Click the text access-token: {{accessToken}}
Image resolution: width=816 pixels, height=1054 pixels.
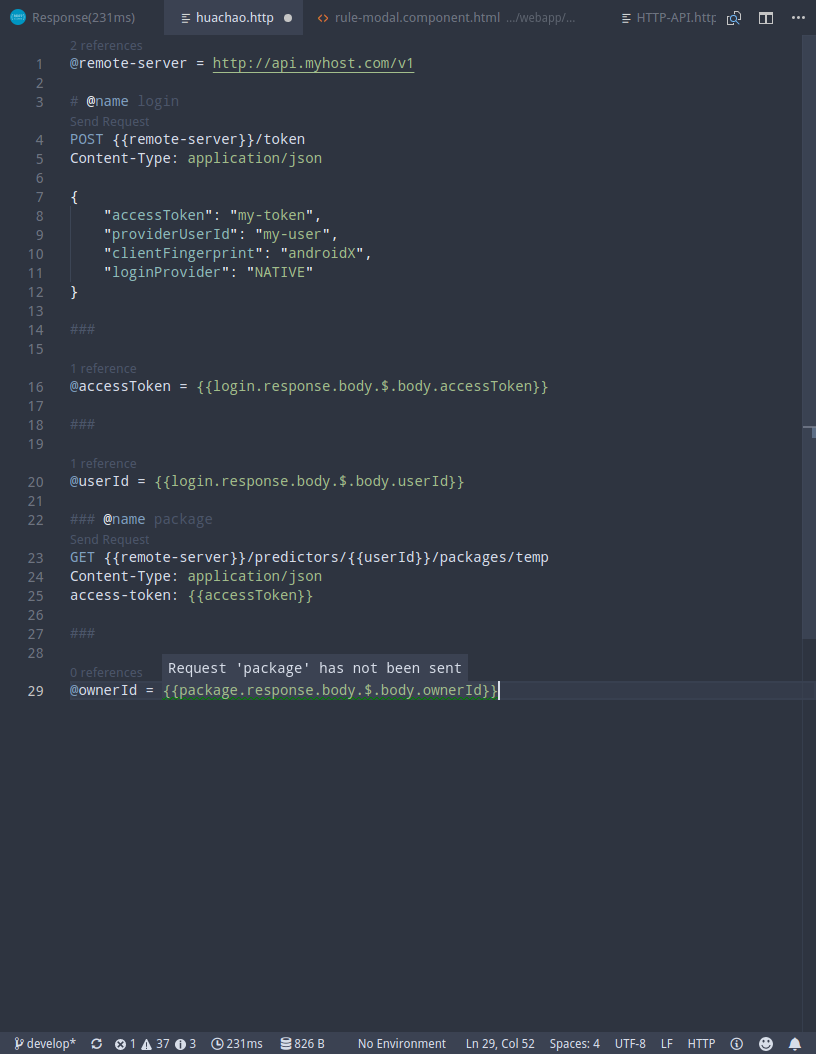coord(192,596)
